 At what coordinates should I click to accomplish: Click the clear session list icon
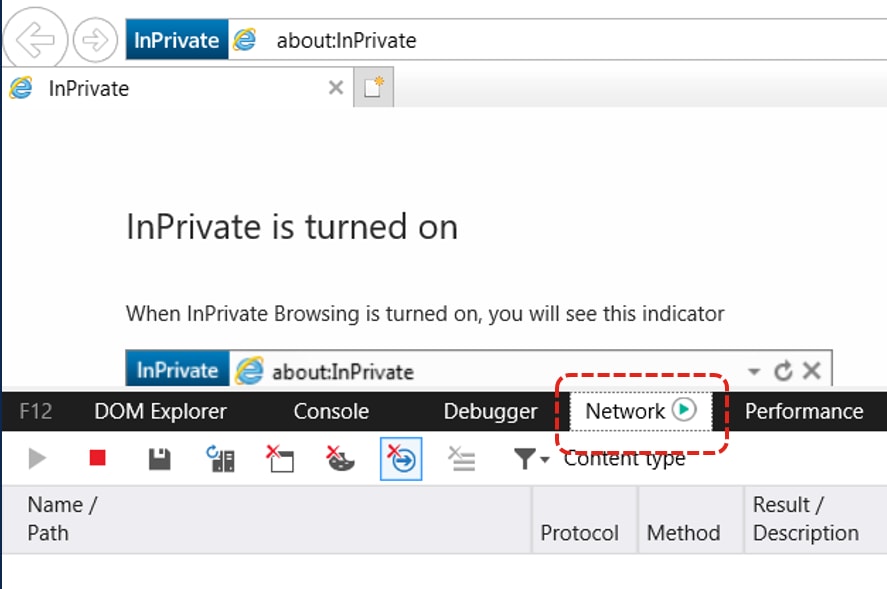462,459
